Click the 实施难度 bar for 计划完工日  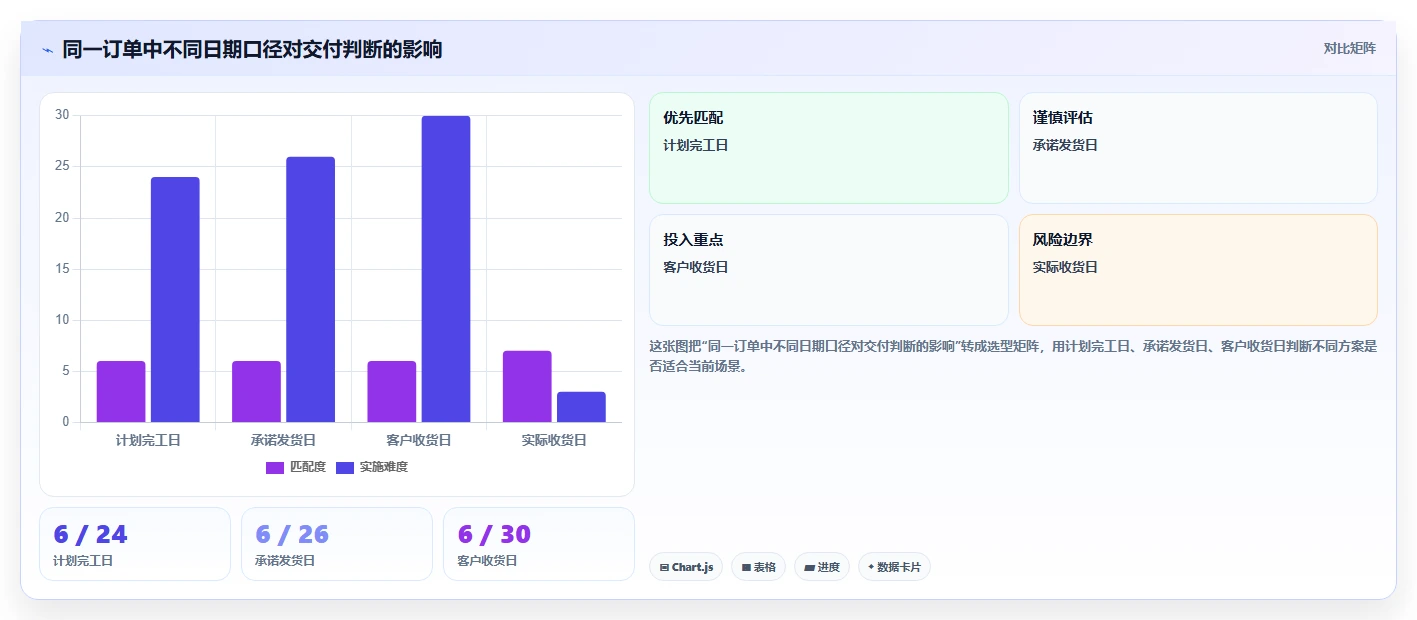(x=175, y=299)
